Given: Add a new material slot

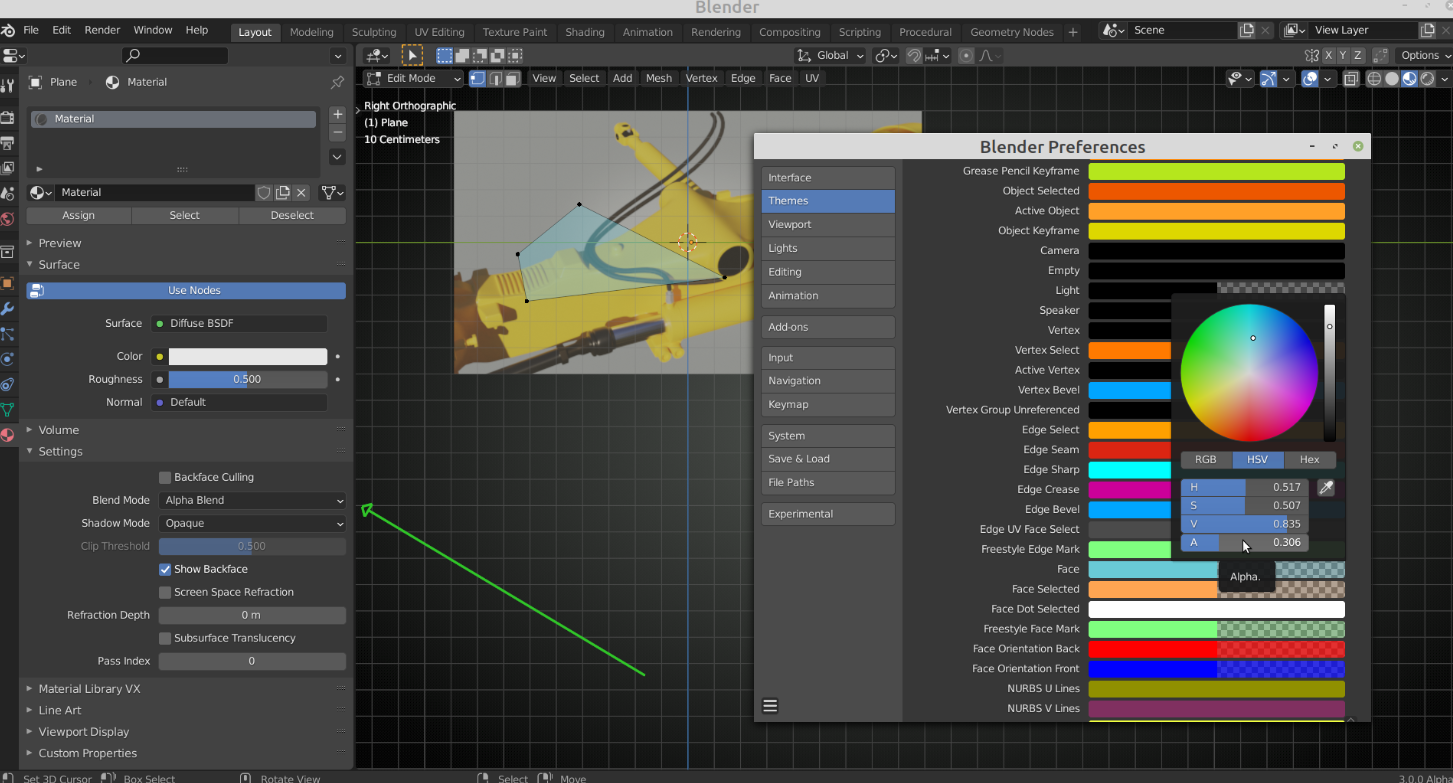Looking at the screenshot, I should [x=337, y=115].
